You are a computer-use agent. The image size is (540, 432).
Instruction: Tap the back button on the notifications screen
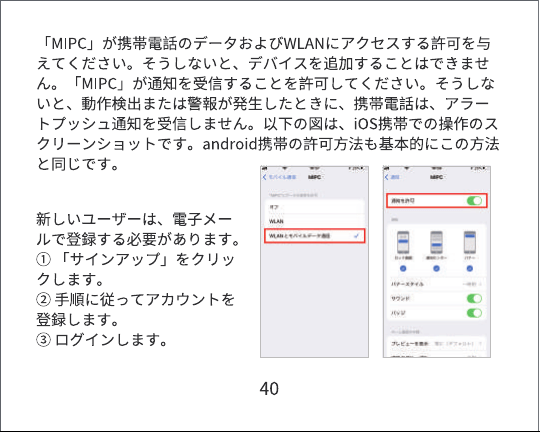click(392, 177)
